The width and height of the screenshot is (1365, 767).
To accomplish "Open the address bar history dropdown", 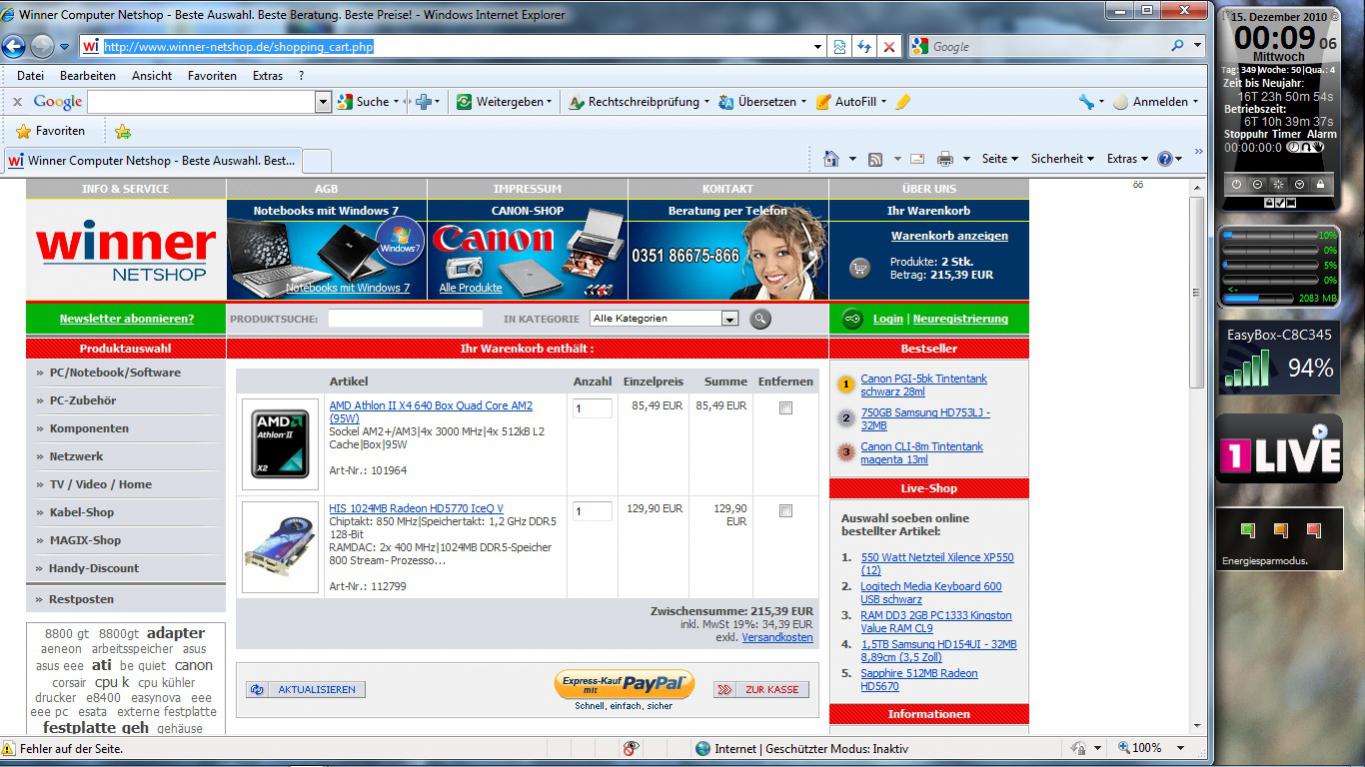I will [x=819, y=46].
